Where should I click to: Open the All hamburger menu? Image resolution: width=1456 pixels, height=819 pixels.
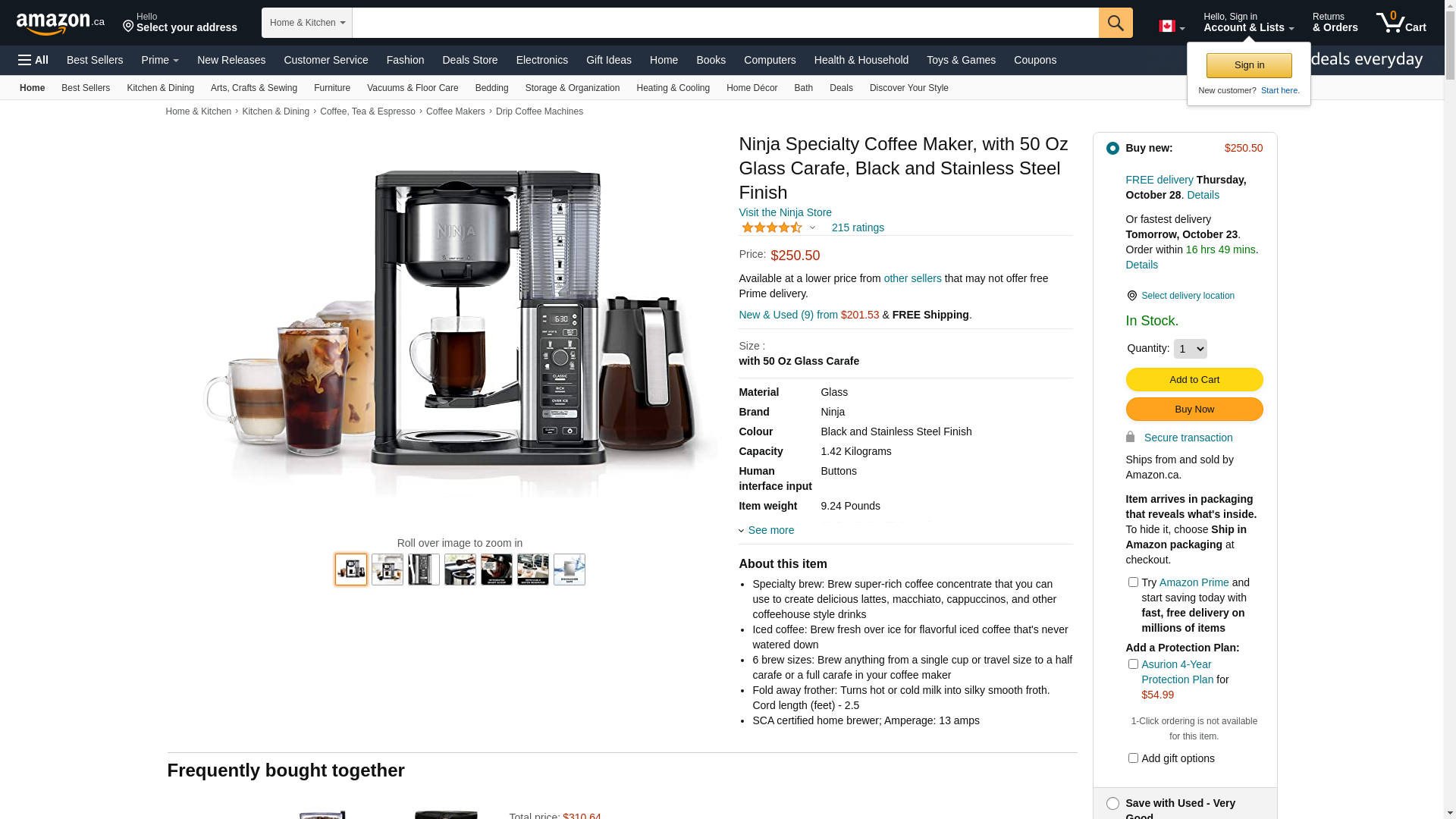tap(33, 60)
